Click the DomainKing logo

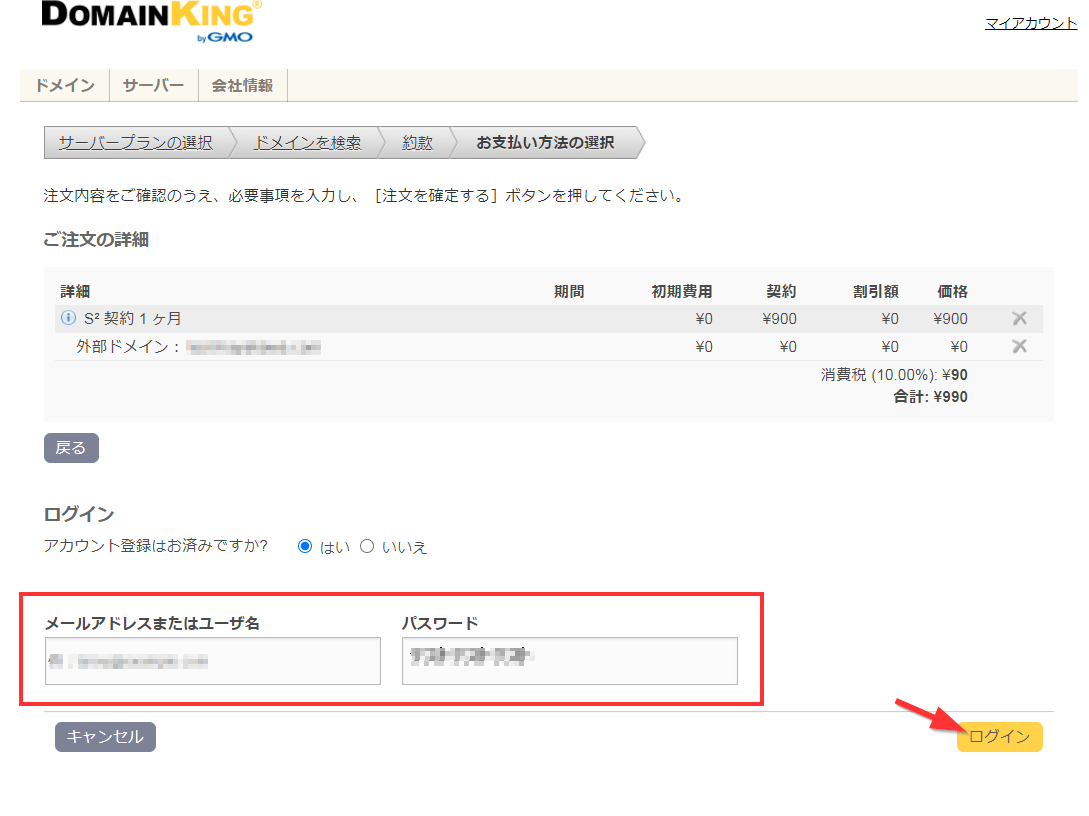(x=152, y=21)
